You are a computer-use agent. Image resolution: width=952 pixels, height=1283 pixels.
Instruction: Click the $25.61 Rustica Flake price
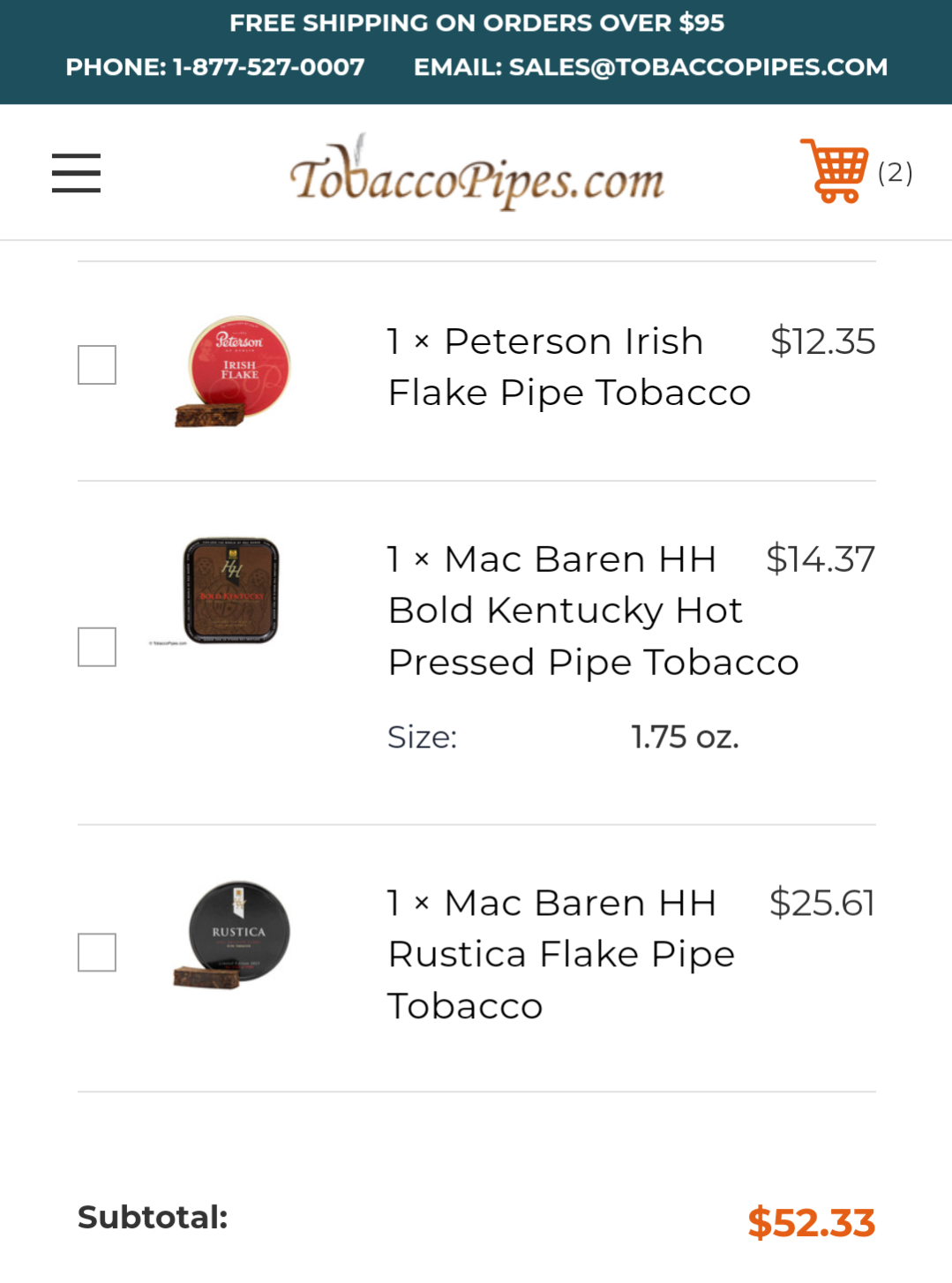click(x=821, y=903)
